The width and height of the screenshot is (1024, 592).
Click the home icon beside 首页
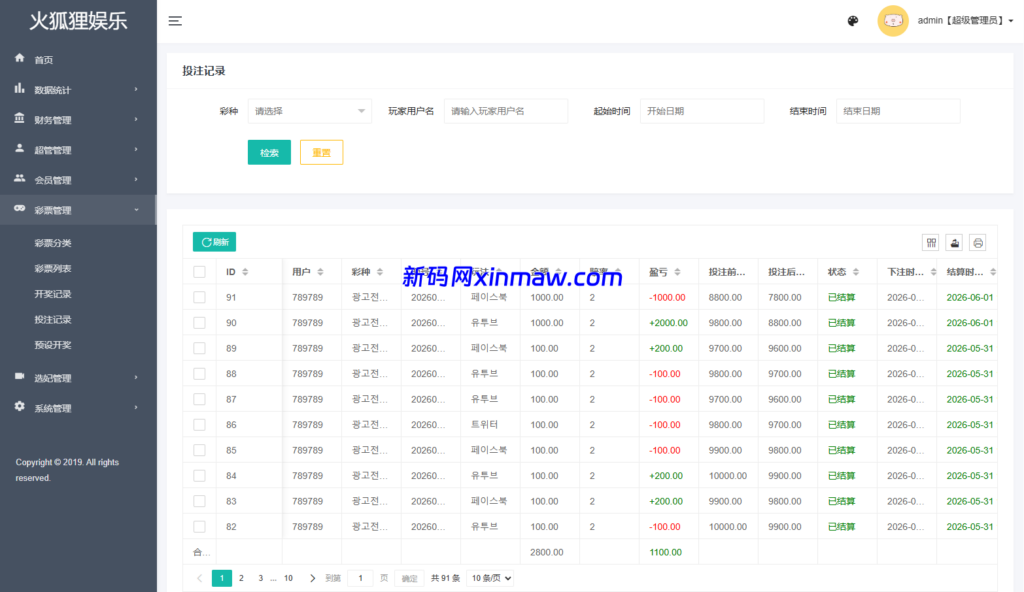pyautogui.click(x=20, y=58)
